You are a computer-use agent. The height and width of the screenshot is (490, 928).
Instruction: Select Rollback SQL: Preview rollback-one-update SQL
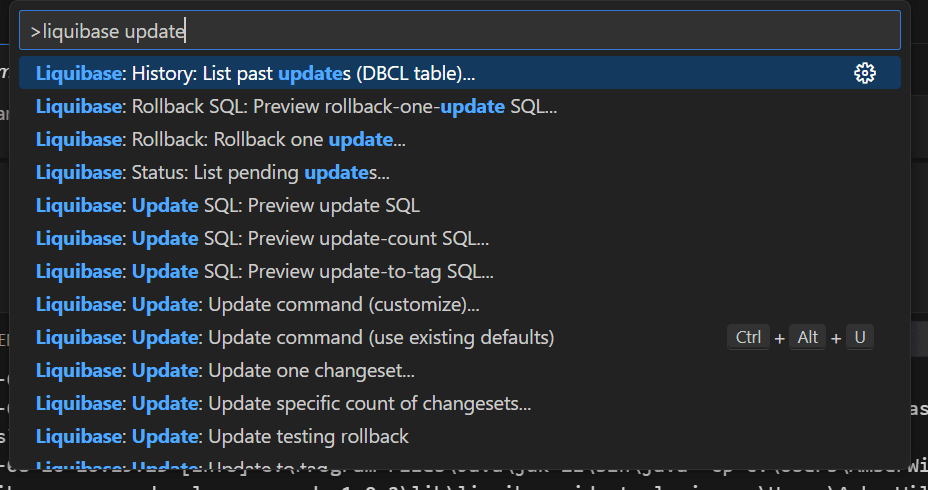click(296, 106)
